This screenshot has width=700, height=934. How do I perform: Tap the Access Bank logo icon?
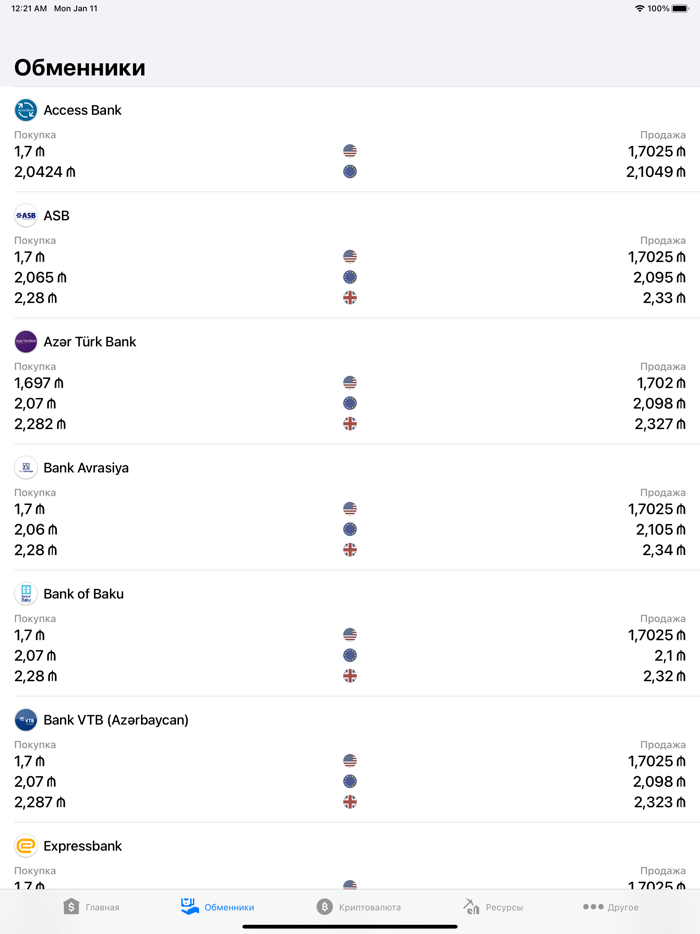(x=26, y=110)
